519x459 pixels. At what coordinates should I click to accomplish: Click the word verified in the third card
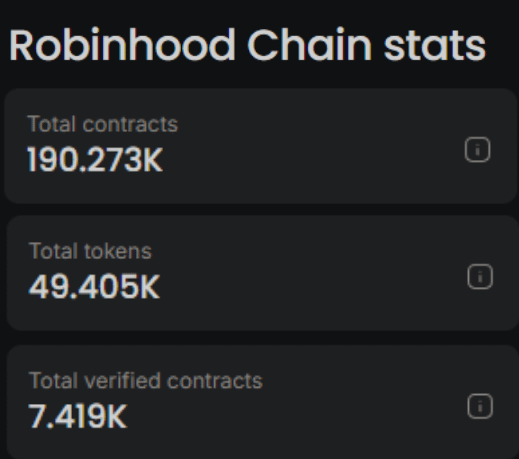122,380
